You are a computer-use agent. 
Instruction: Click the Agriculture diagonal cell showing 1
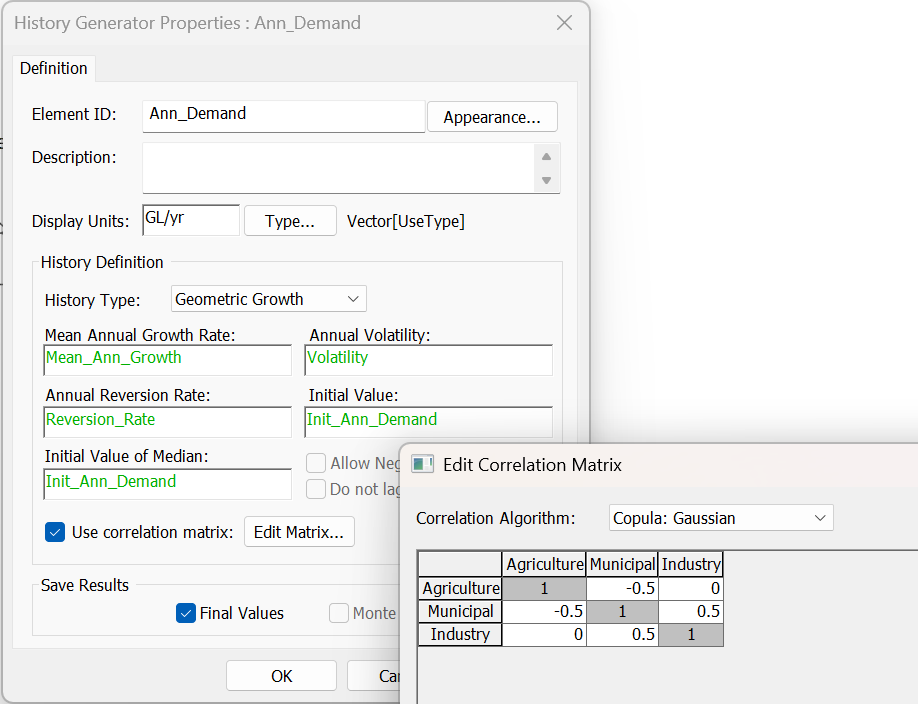point(544,588)
